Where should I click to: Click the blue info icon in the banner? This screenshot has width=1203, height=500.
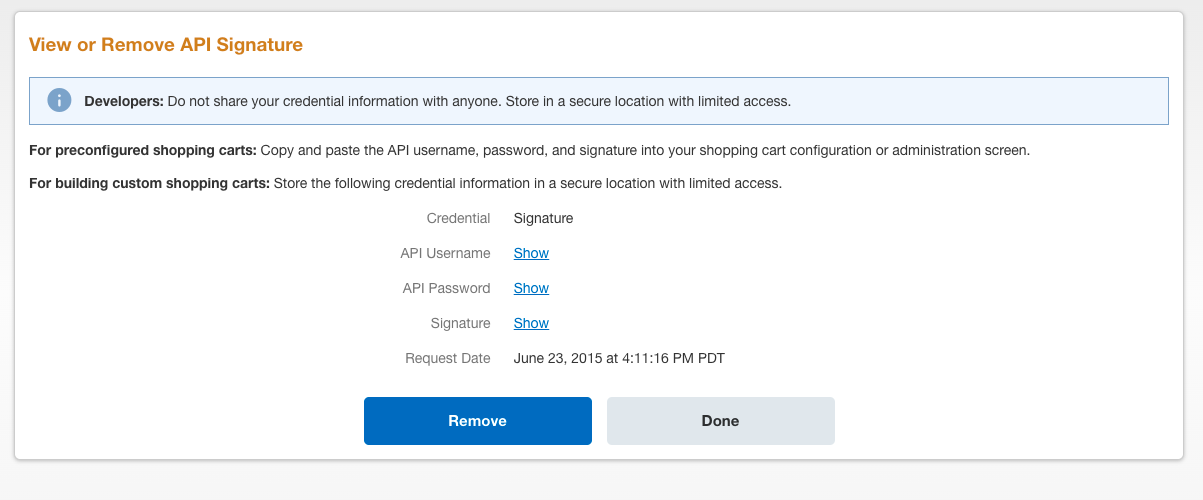tap(60, 101)
